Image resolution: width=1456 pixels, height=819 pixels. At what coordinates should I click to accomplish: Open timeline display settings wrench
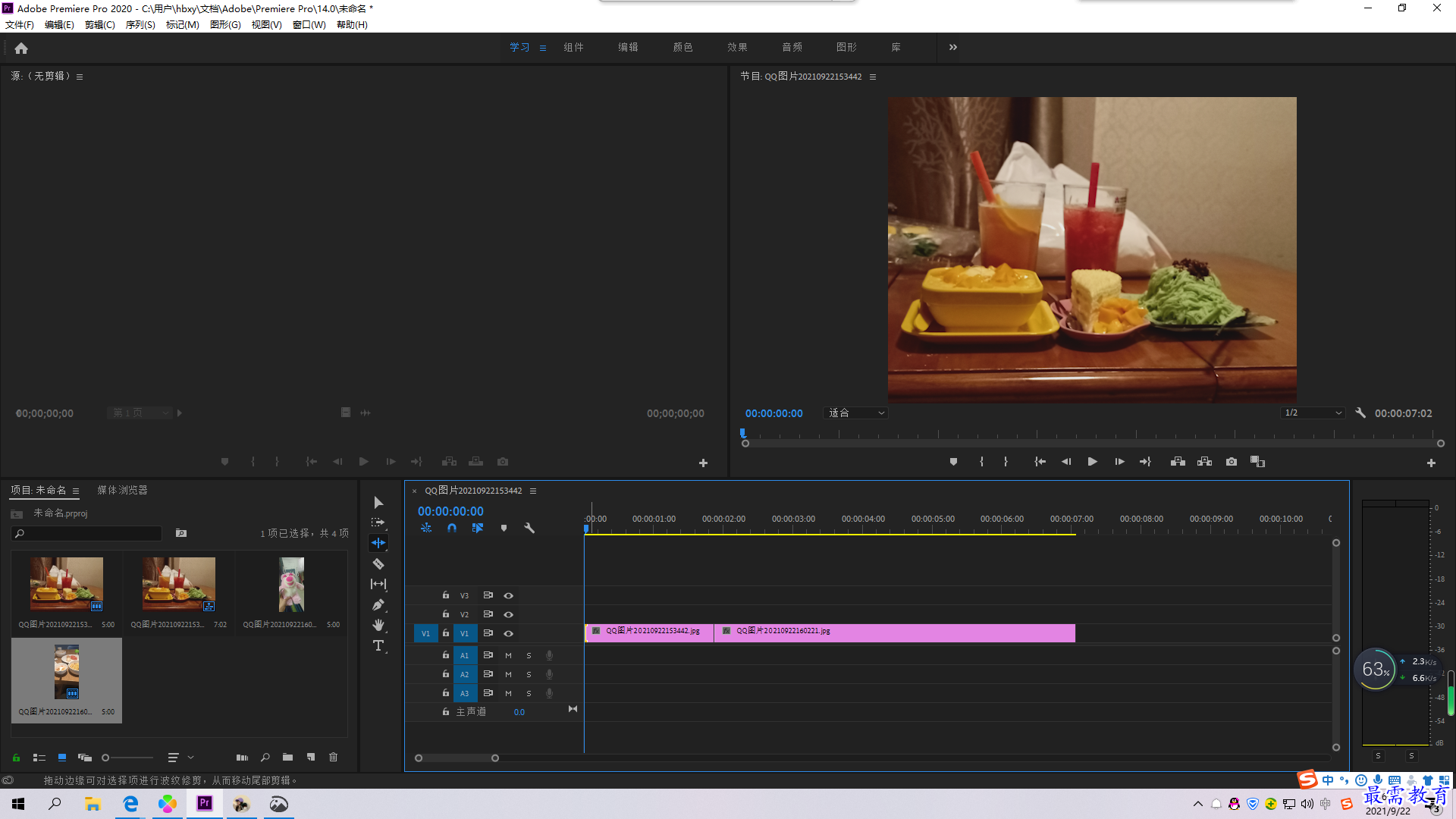coord(529,528)
